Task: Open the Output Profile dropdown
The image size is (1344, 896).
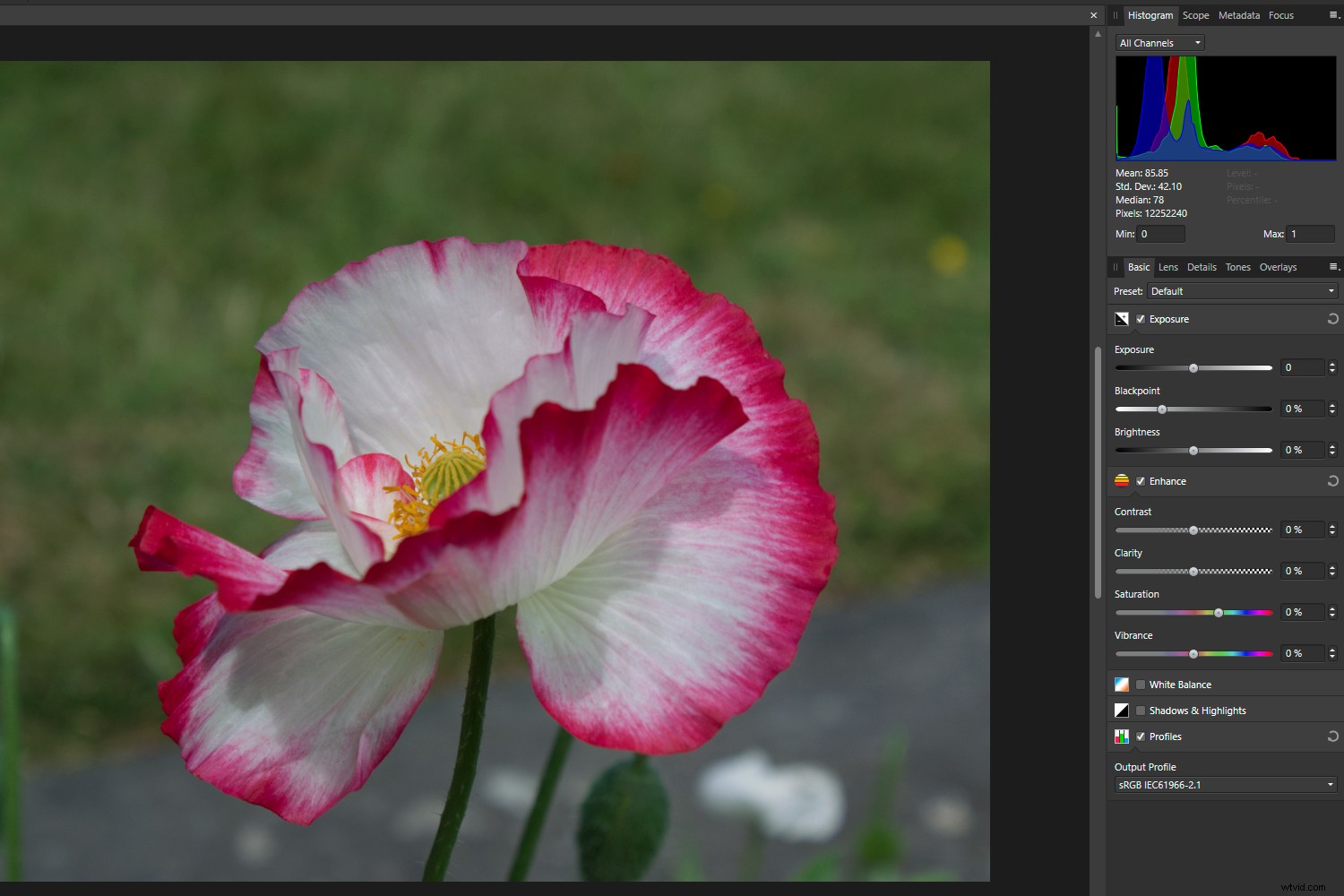Action: [x=1224, y=784]
